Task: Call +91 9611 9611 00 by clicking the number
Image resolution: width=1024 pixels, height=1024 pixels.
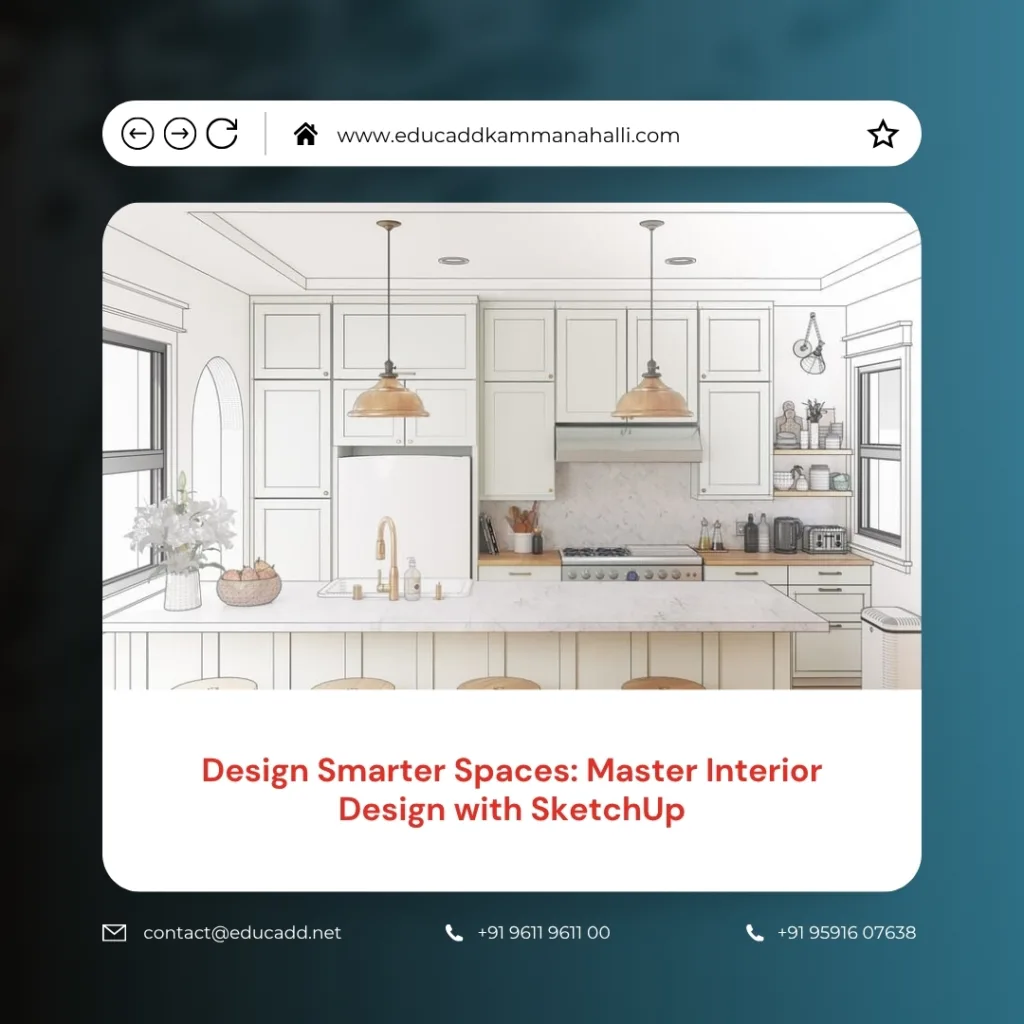Action: pos(541,932)
